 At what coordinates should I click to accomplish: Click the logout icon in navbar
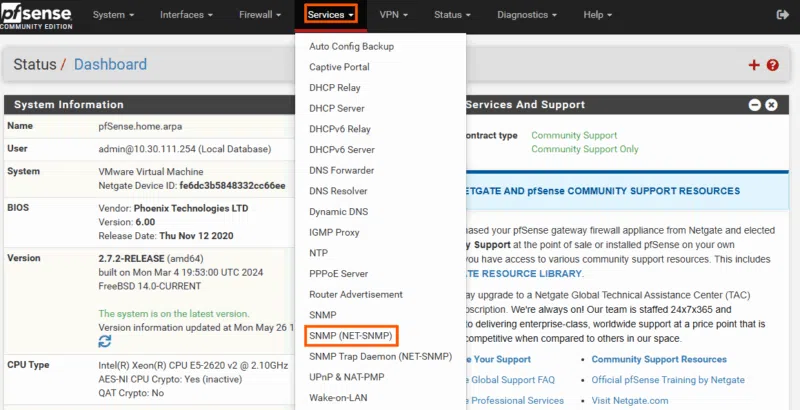tap(782, 15)
